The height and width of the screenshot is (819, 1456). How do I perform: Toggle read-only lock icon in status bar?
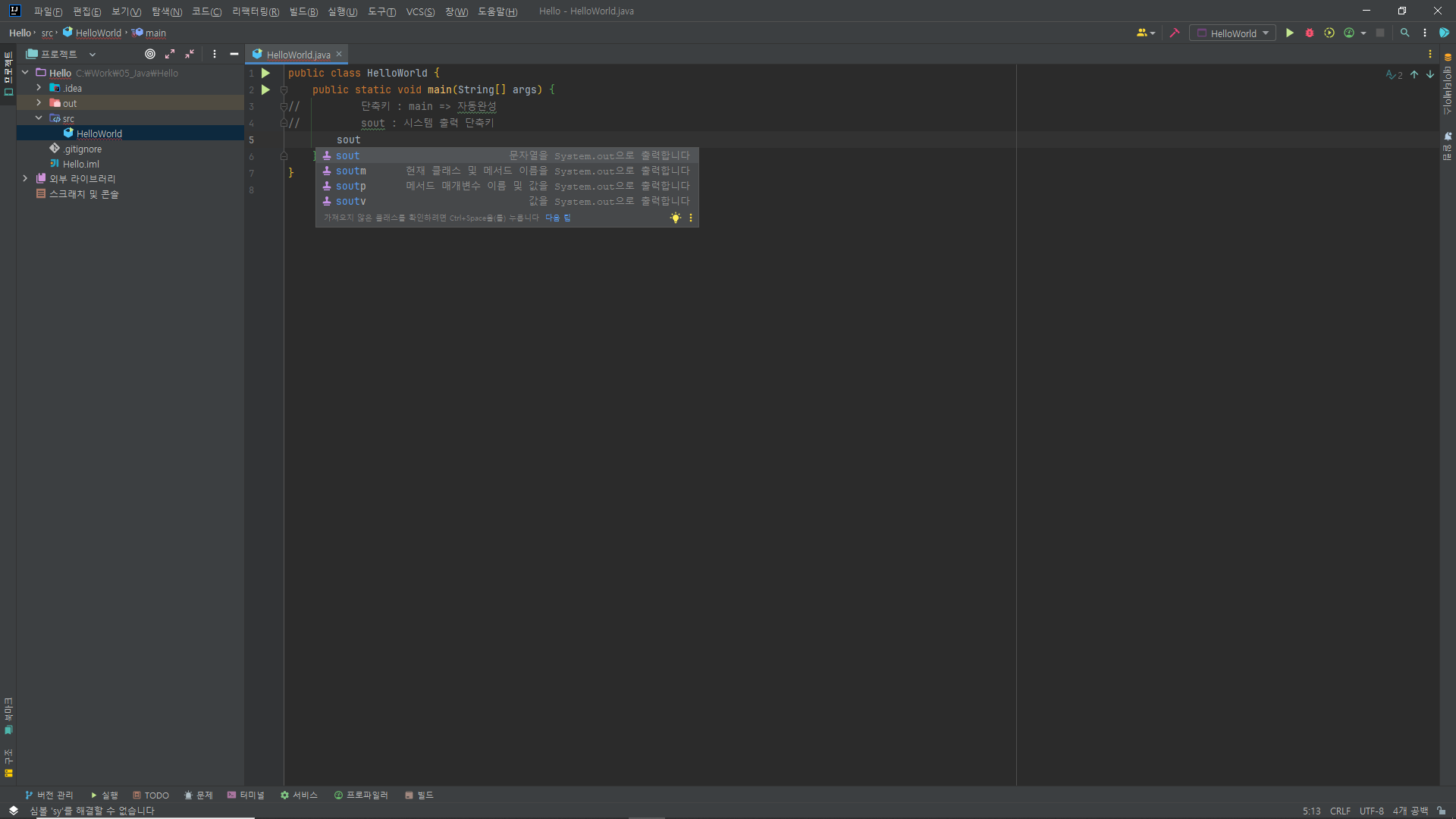coord(1441,811)
